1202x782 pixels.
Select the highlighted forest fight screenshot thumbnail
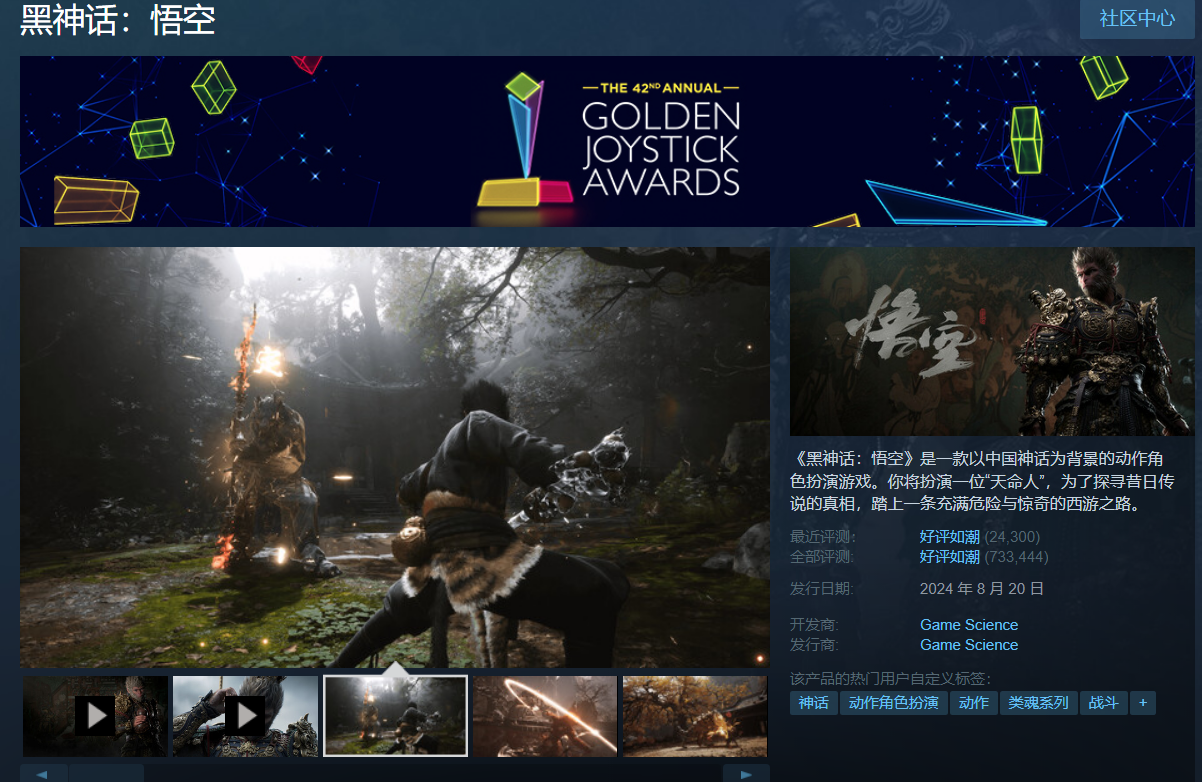[x=395, y=716]
